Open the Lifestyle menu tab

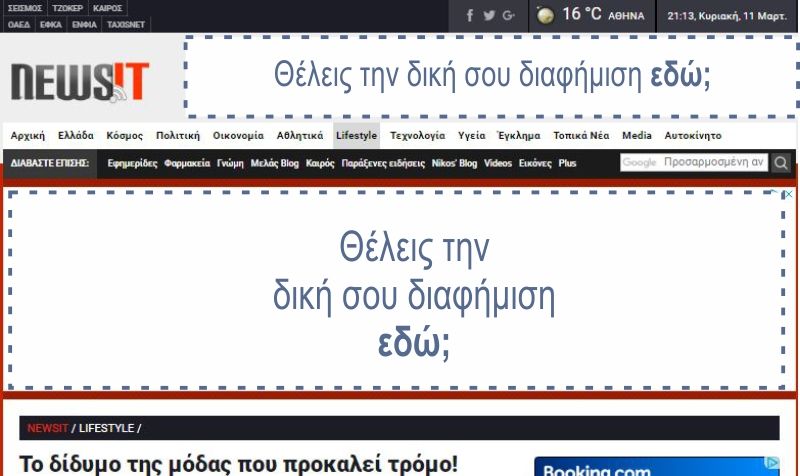point(357,135)
